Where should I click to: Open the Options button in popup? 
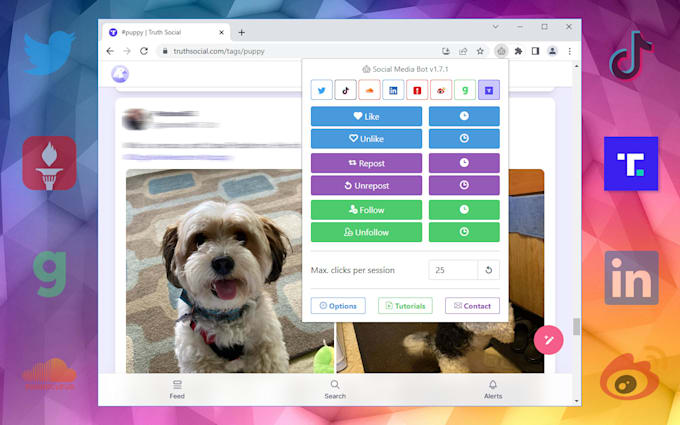[338, 306]
